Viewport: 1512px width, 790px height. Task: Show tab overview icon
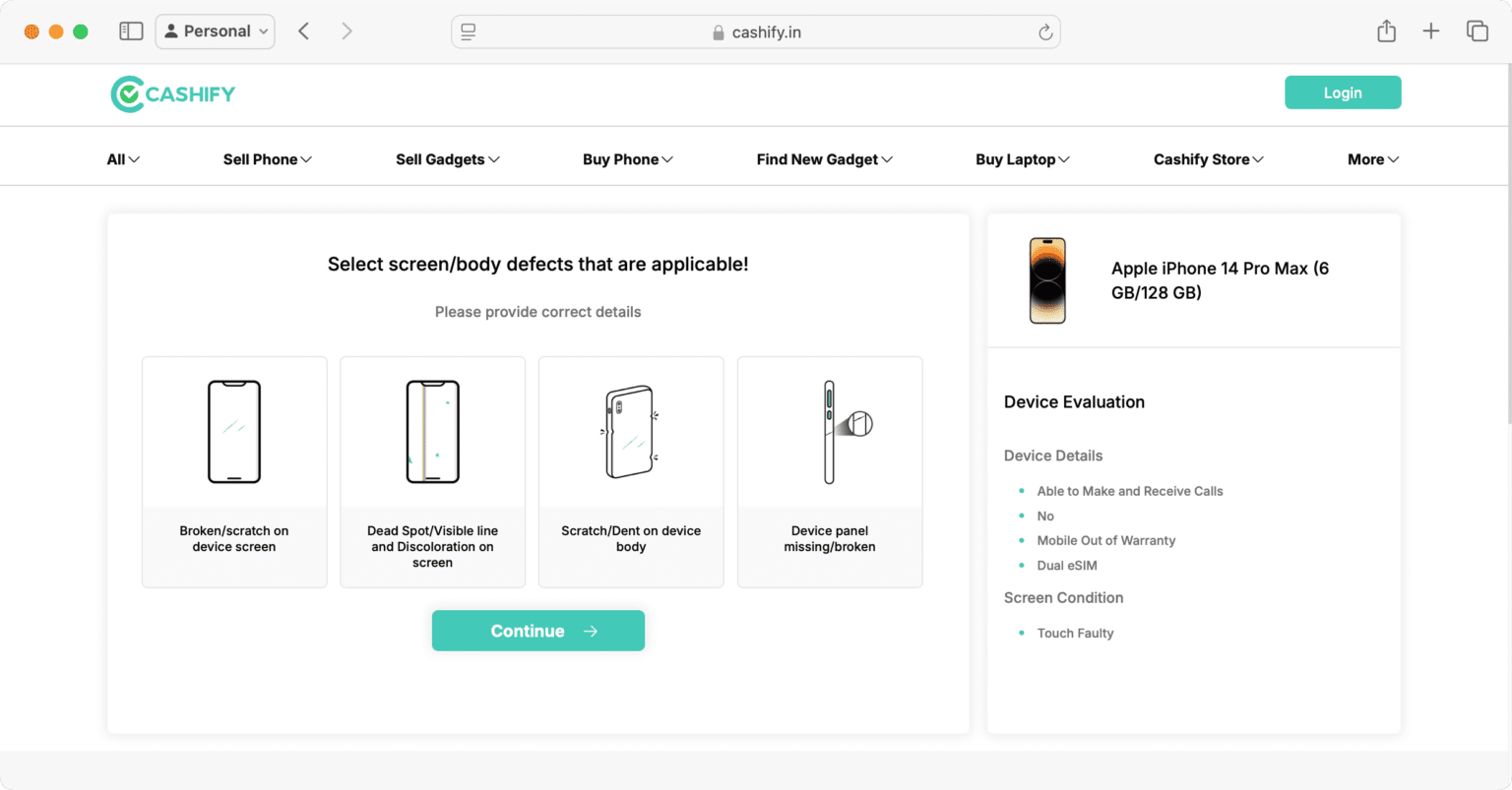[x=1478, y=31]
